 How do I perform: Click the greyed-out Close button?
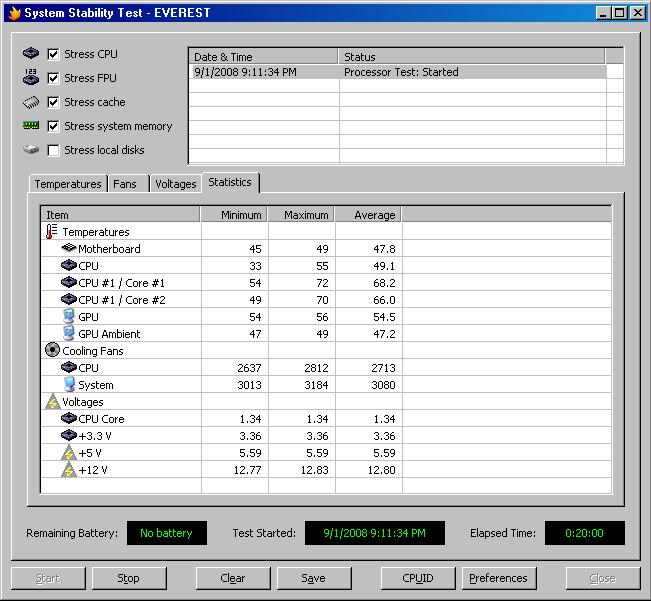tap(603, 578)
